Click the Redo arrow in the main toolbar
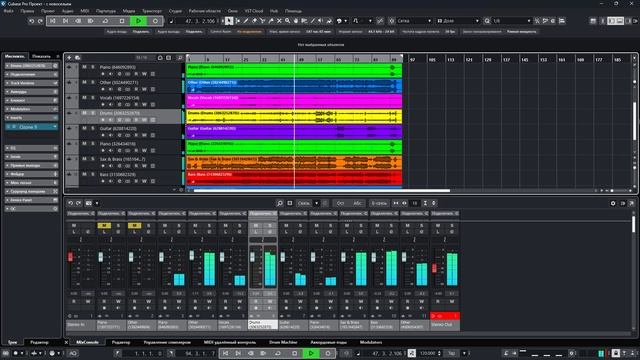This screenshot has width=640, height=360. click(40, 21)
